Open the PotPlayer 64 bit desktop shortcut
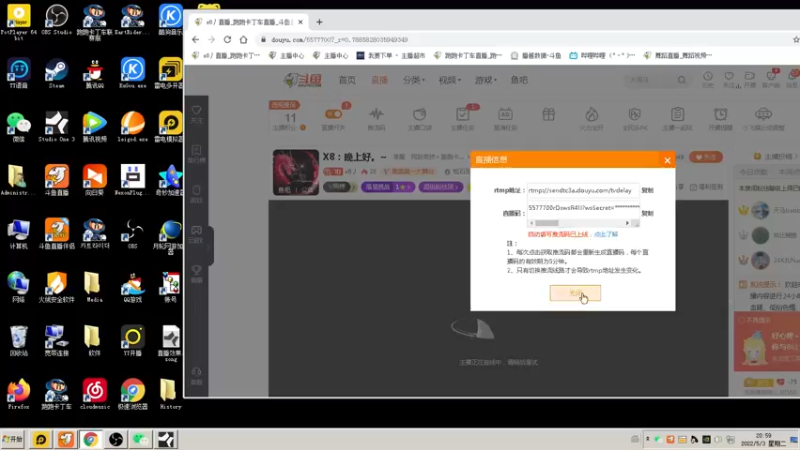The image size is (800, 450). pos(18,20)
